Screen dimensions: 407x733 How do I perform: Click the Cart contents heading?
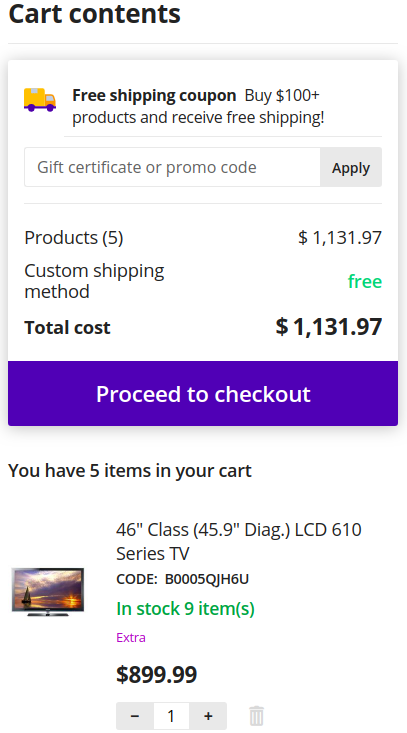pos(94,14)
